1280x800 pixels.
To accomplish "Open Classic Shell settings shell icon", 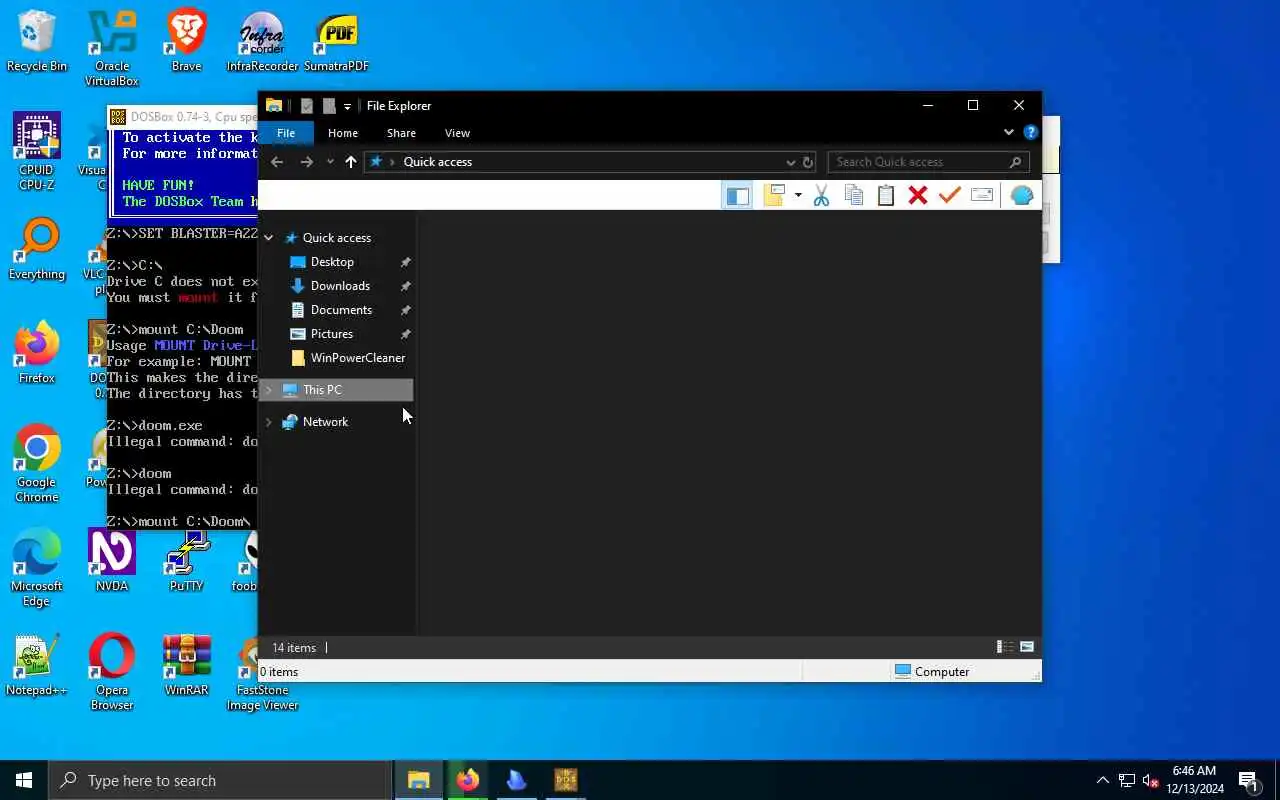I will point(1021,196).
